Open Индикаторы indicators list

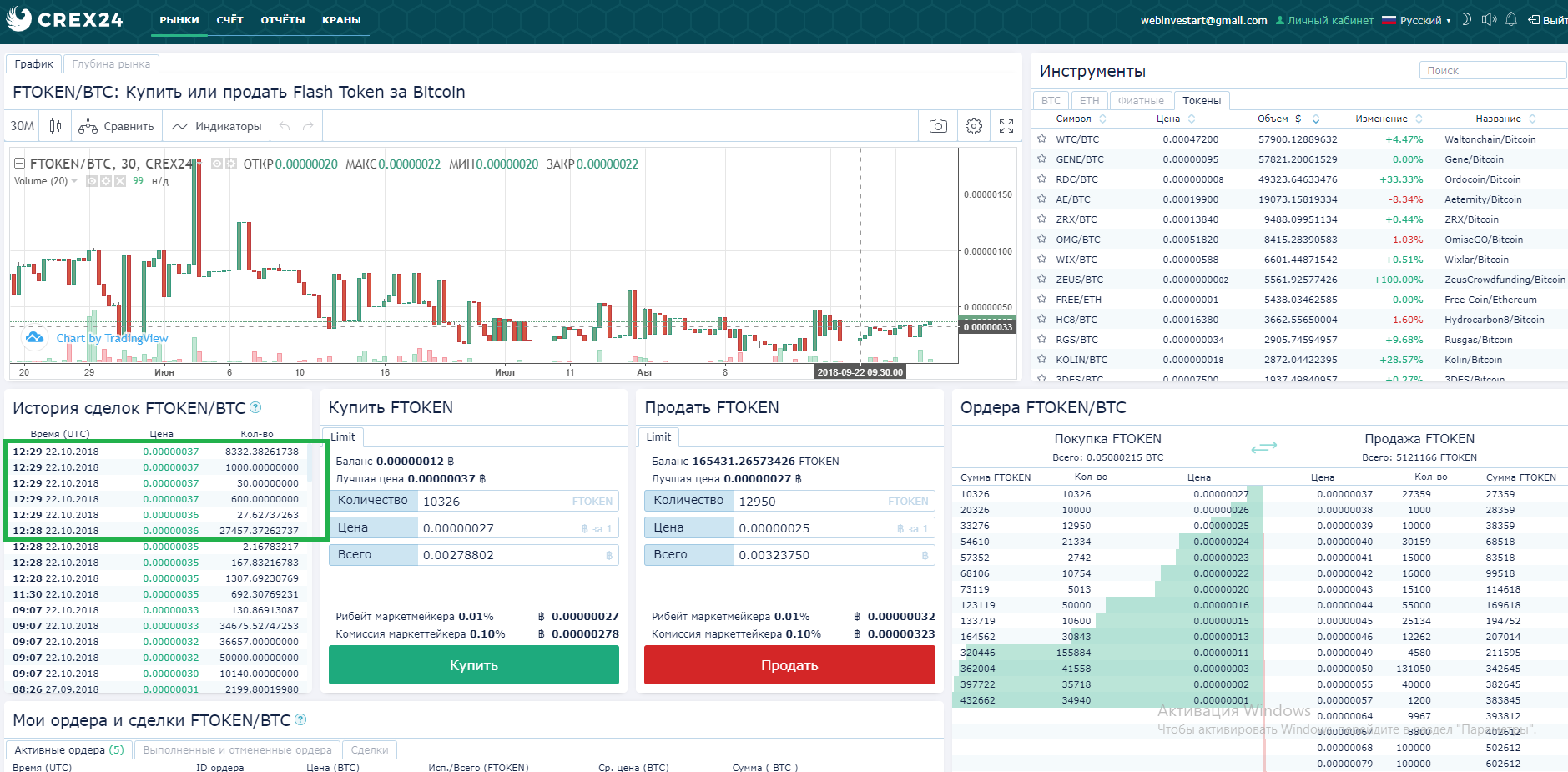pyautogui.click(x=217, y=126)
